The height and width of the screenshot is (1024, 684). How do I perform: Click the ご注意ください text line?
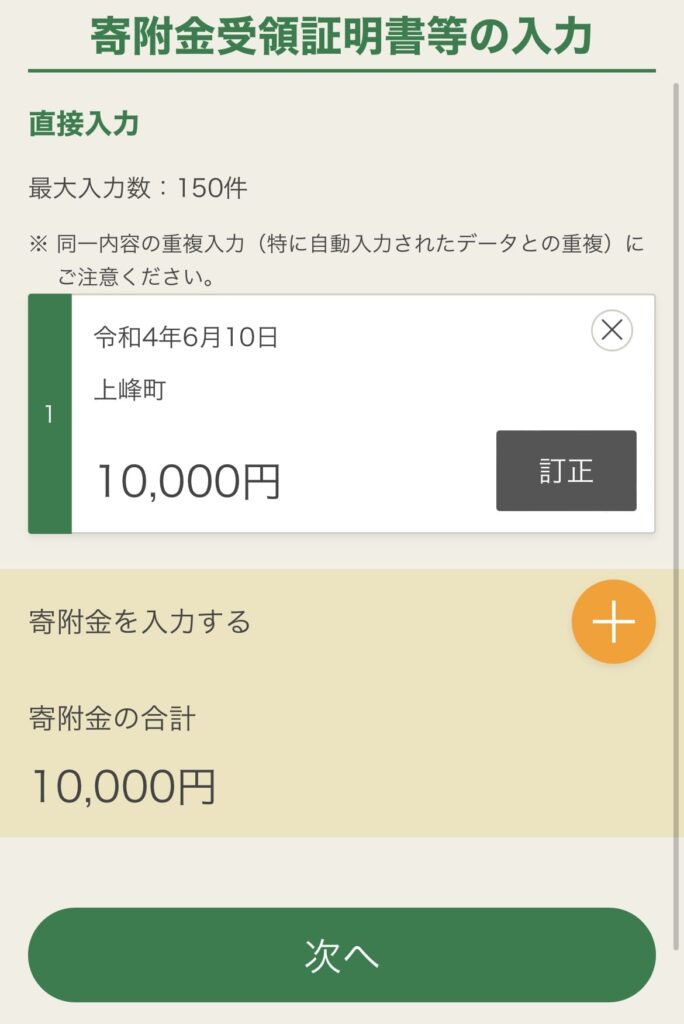(135, 277)
